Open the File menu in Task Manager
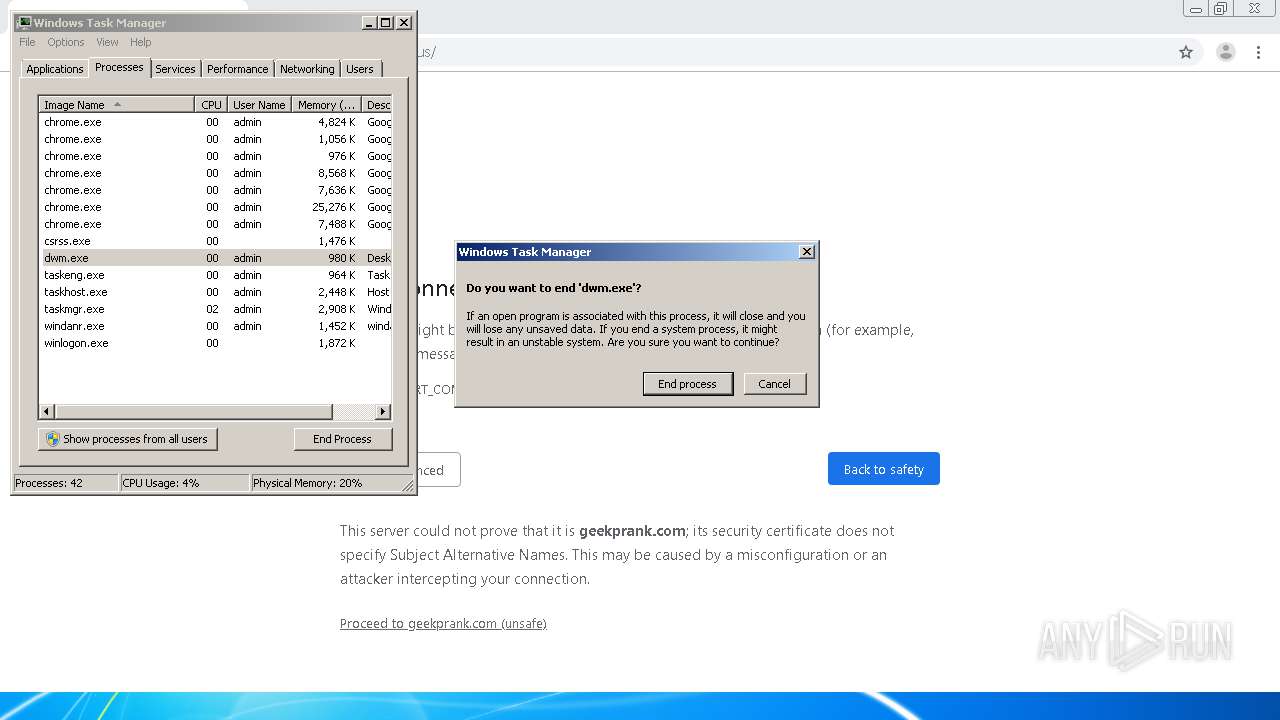The width and height of the screenshot is (1280, 720). [27, 42]
